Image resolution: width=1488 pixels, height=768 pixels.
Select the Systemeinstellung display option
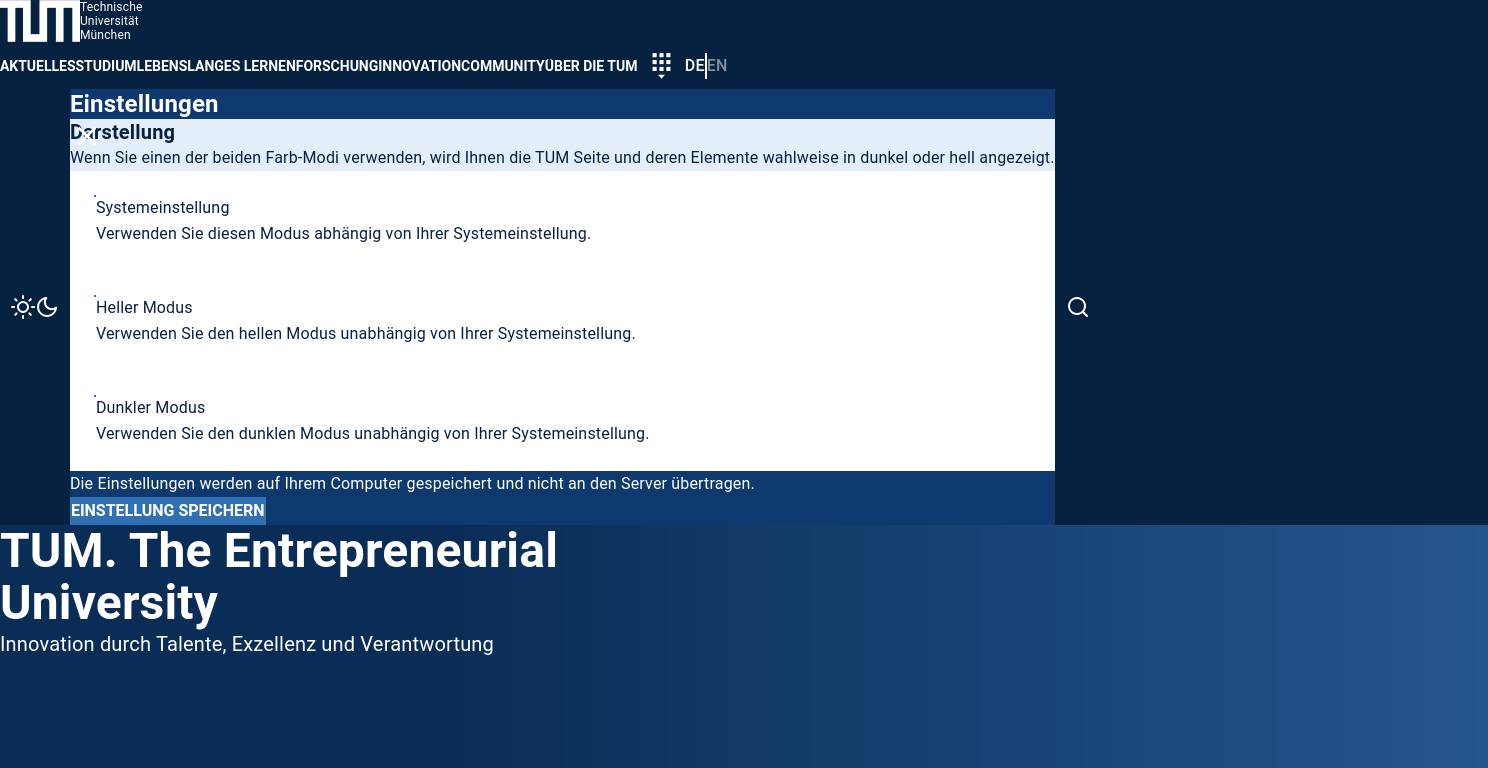162,208
